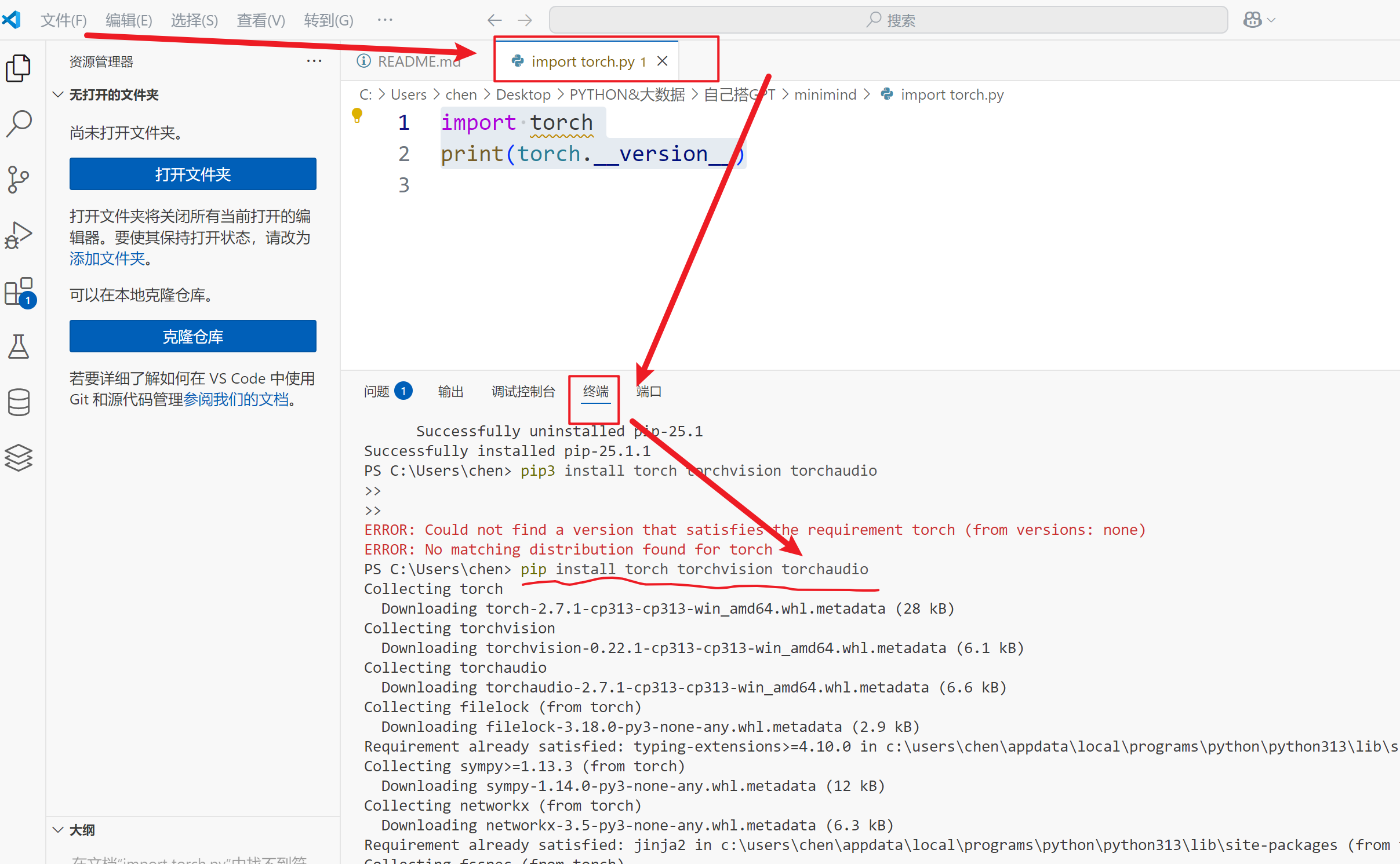This screenshot has width=1400, height=864.
Task: Switch to the 问题 panel tab
Action: 377,392
